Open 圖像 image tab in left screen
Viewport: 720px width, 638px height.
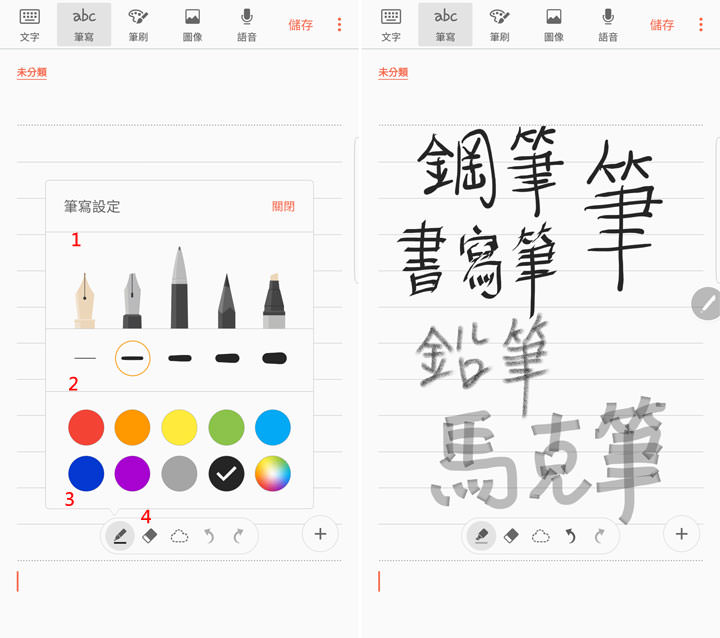click(x=192, y=25)
